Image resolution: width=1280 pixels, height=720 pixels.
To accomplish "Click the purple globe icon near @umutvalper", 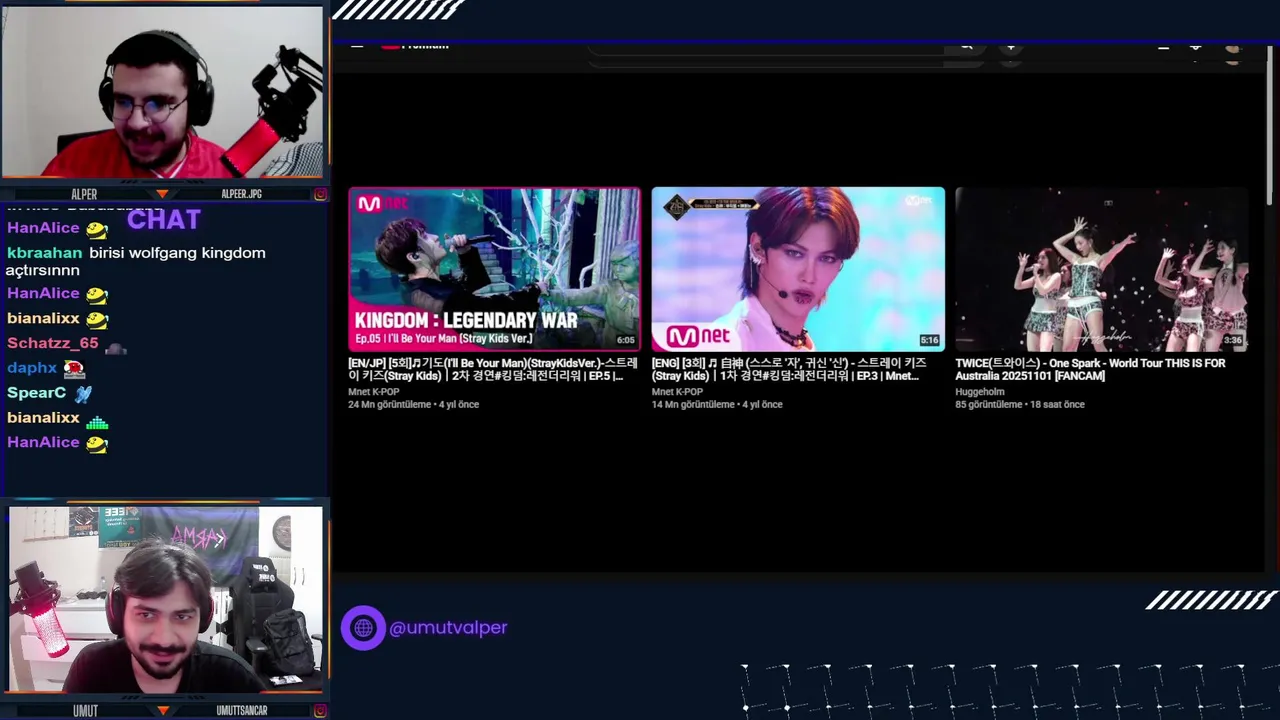I will (363, 628).
